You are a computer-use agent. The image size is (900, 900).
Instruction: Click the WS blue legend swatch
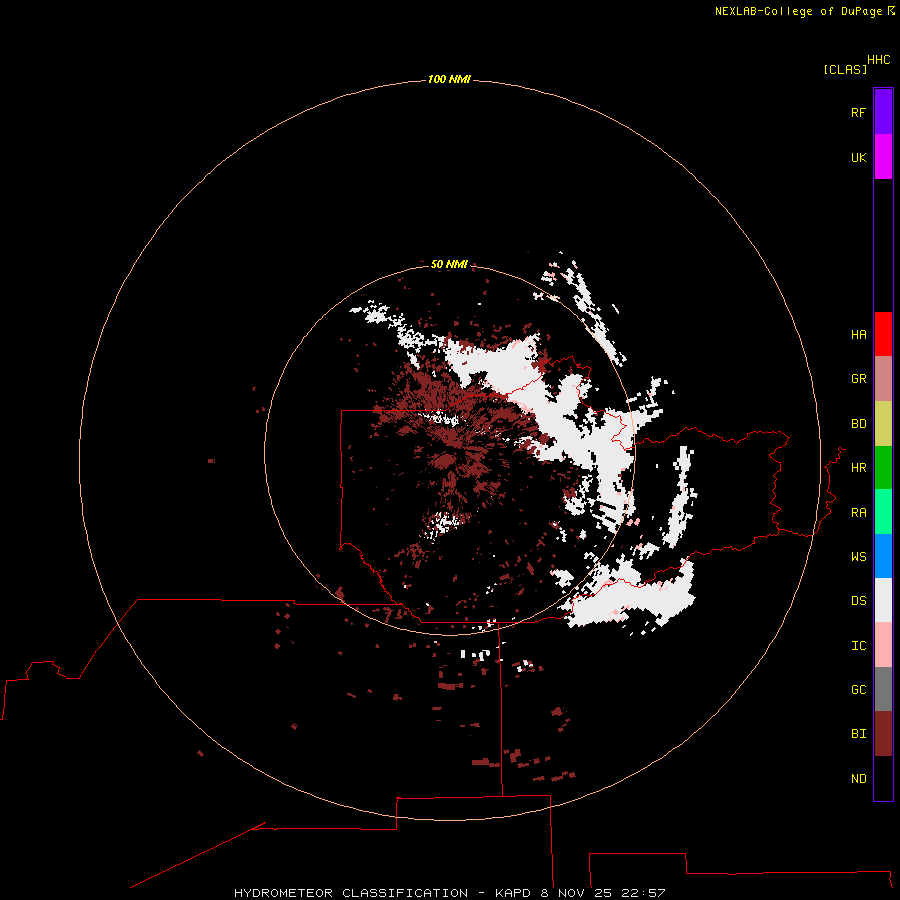(883, 556)
